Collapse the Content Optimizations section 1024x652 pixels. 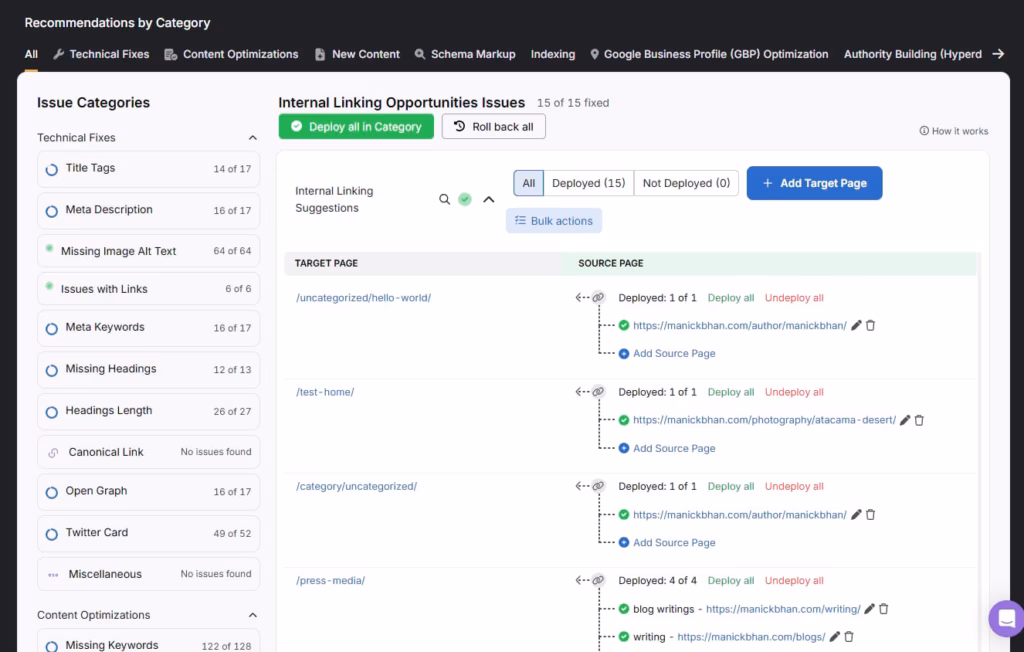pyautogui.click(x=252, y=615)
